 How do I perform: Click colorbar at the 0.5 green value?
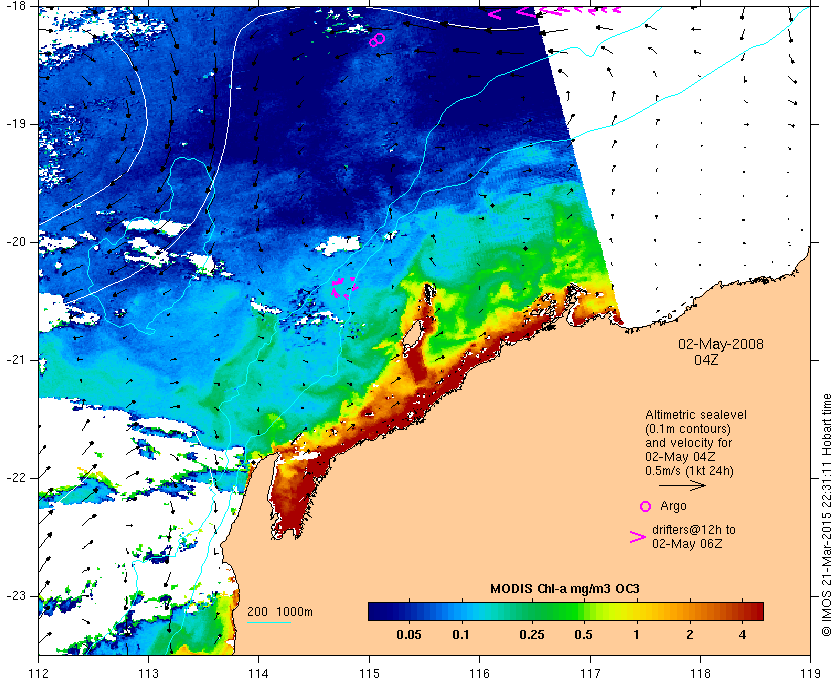[583, 611]
